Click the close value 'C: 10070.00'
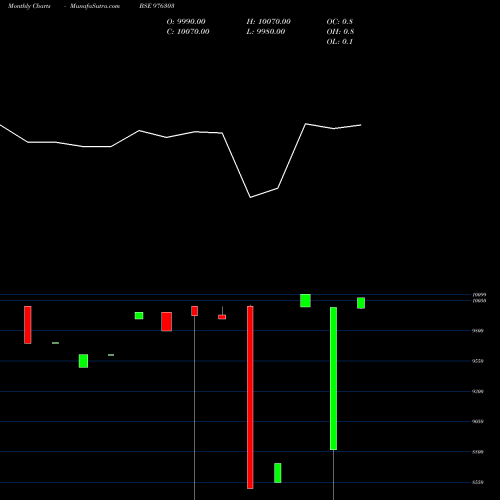The width and height of the screenshot is (500, 500). coord(188,32)
